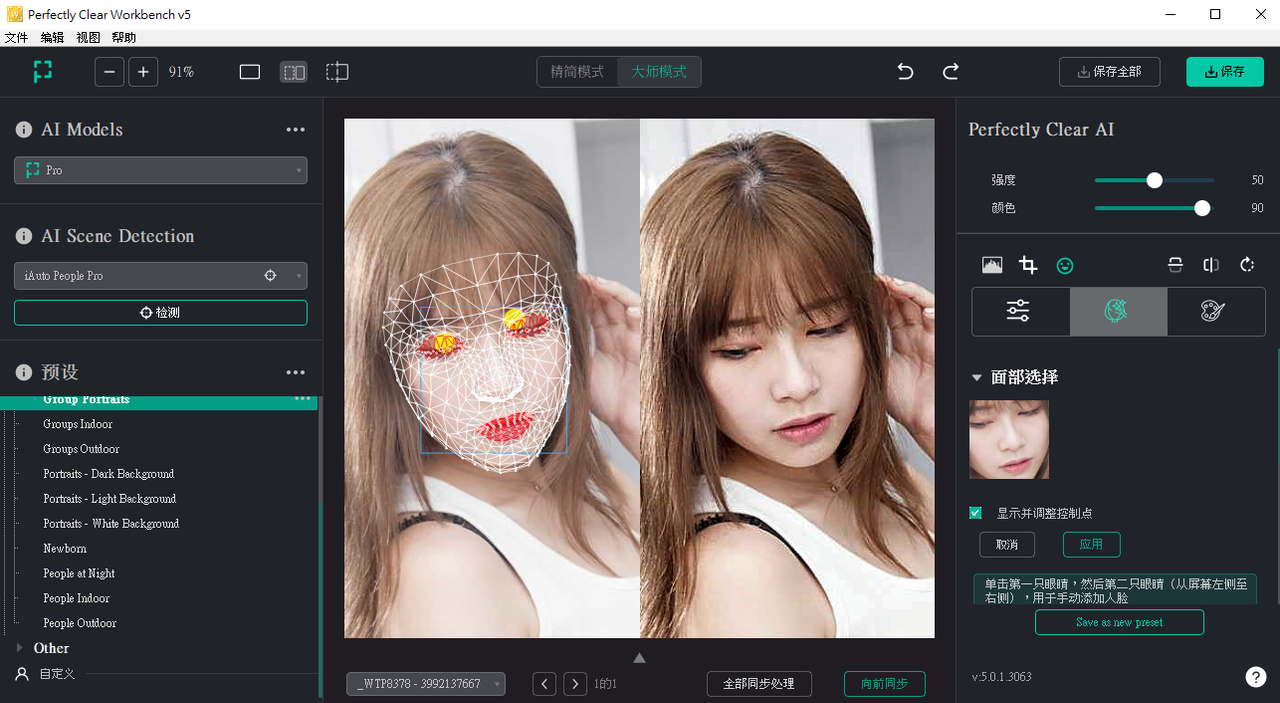Enable side-by-side split view layout
Image resolution: width=1280 pixels, height=703 pixels.
pyautogui.click(x=293, y=72)
